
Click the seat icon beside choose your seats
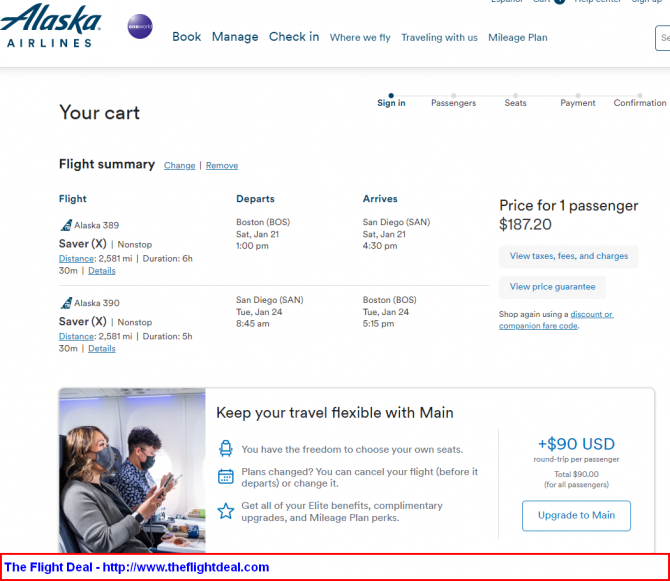226,449
